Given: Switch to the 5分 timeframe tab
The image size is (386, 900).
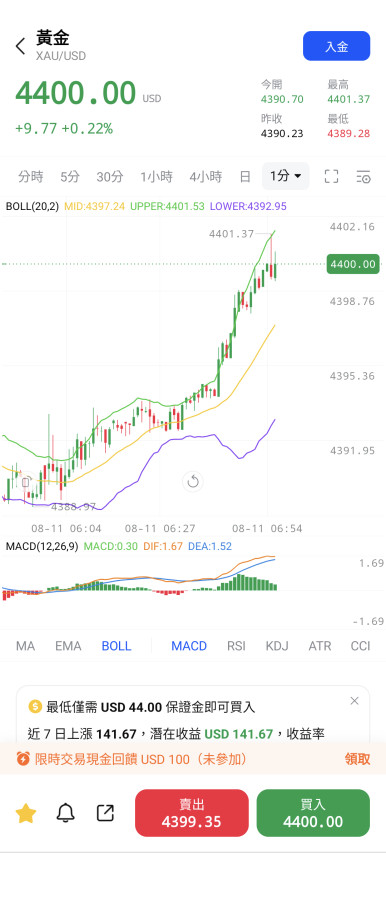Looking at the screenshot, I should [x=70, y=176].
